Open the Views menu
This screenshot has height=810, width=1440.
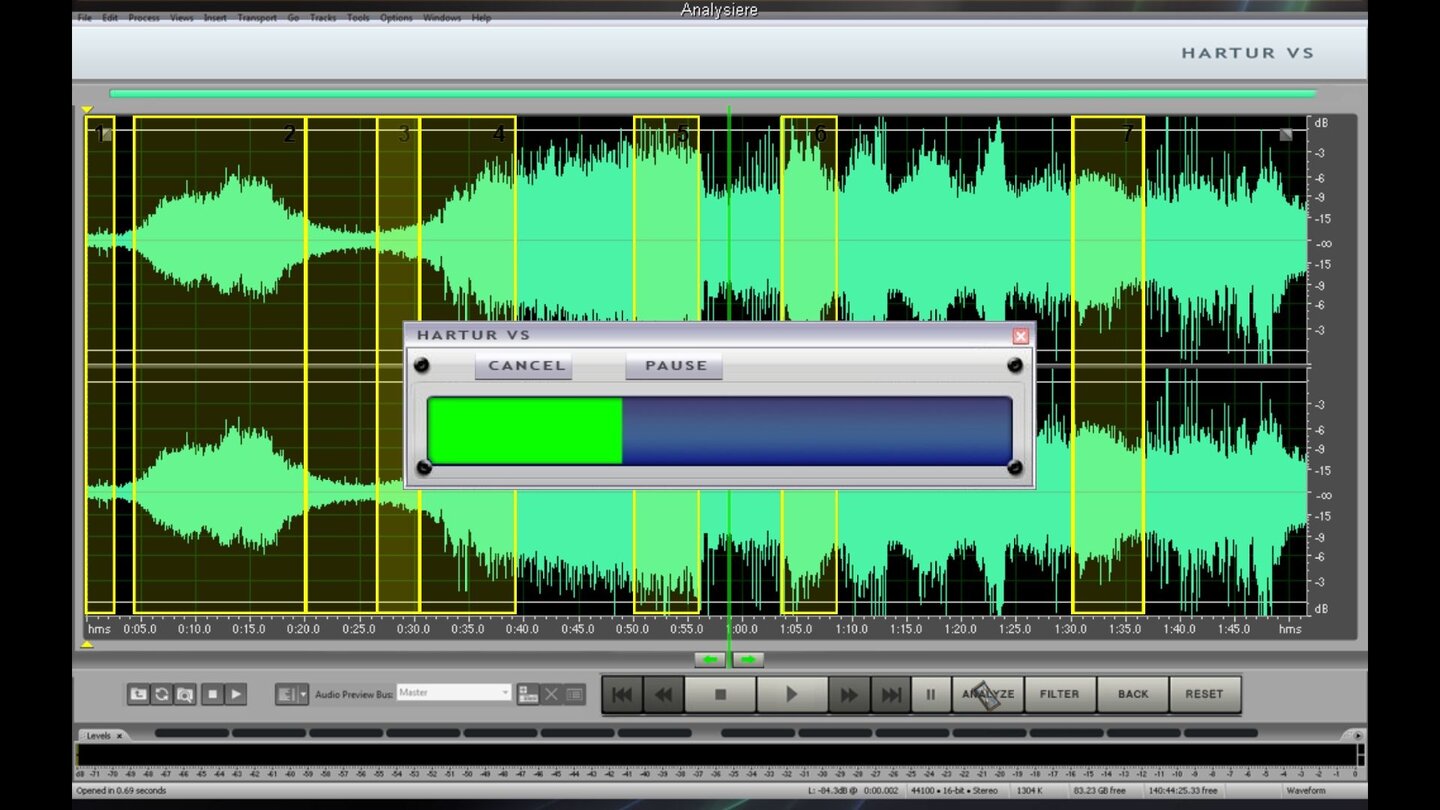182,18
